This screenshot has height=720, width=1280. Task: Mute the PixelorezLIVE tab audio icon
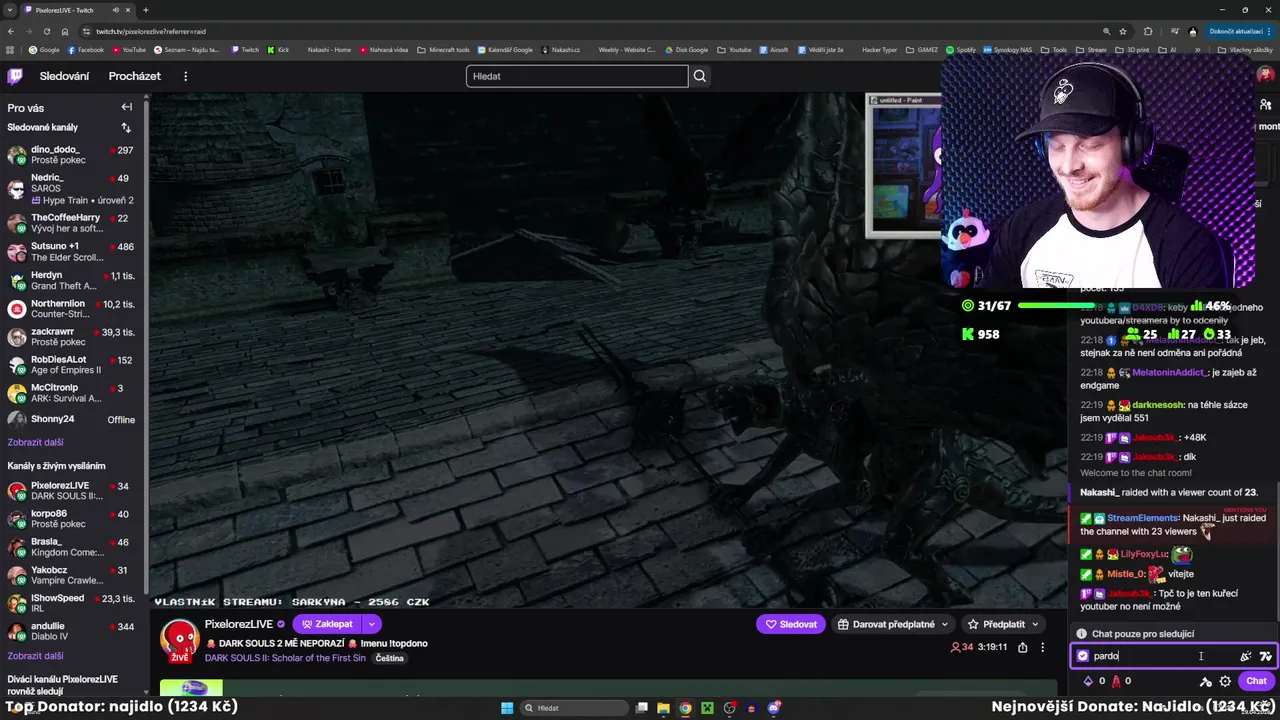pyautogui.click(x=116, y=10)
